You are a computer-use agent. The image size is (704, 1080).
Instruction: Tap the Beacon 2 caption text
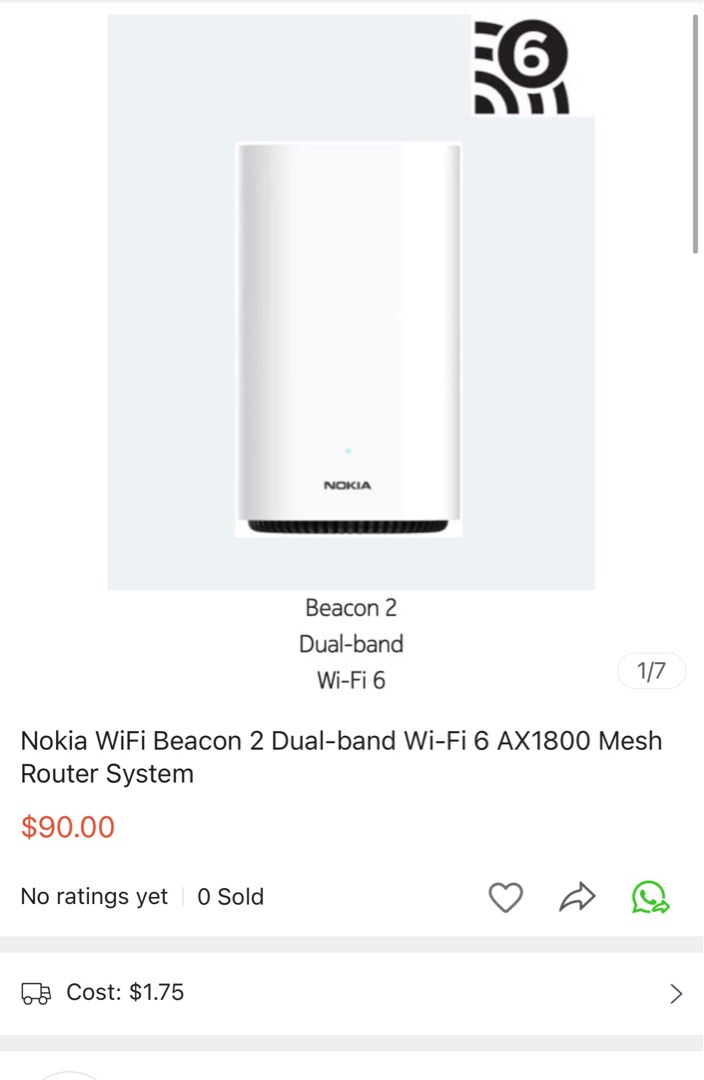pos(350,608)
